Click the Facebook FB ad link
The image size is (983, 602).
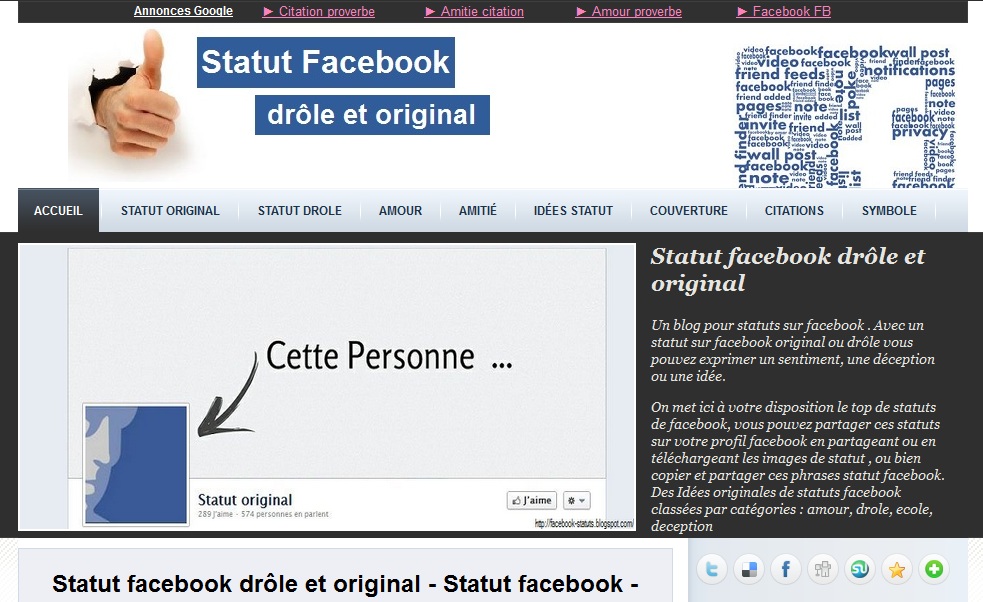[x=784, y=11]
